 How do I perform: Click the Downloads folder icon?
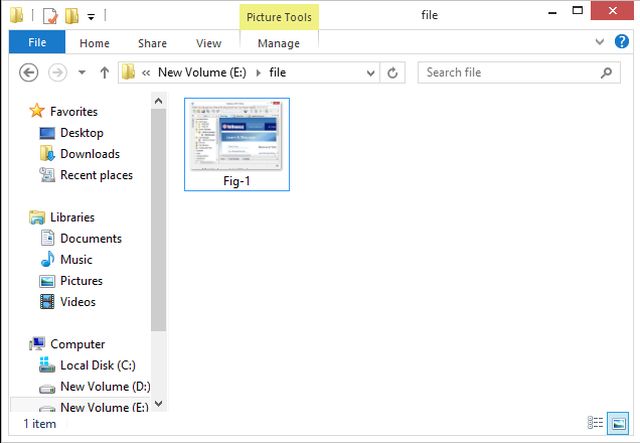47,154
